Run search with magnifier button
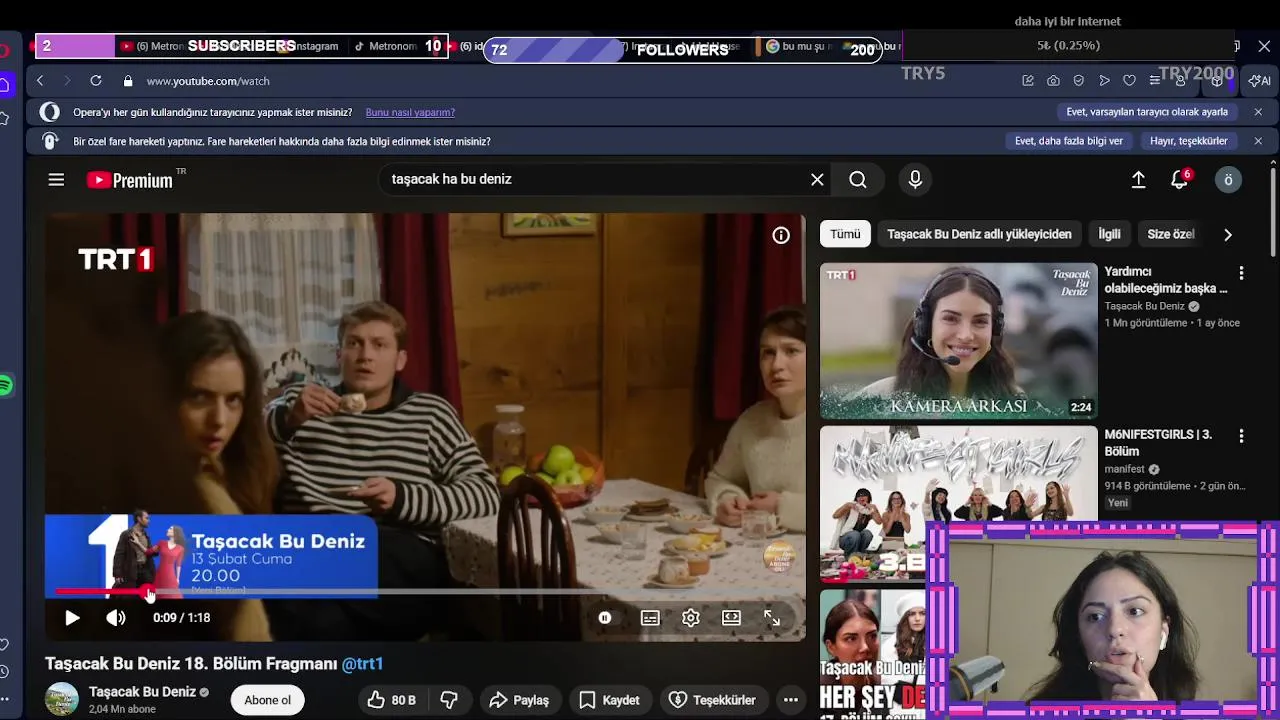 click(858, 179)
